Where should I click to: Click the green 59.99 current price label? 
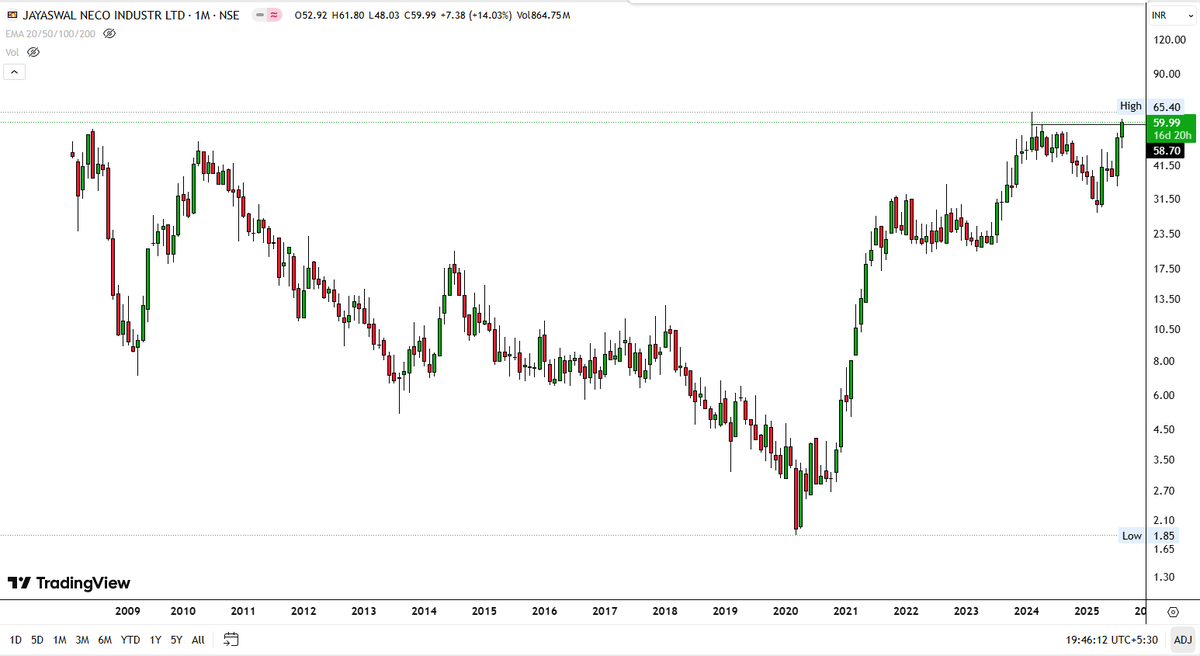[x=1167, y=122]
